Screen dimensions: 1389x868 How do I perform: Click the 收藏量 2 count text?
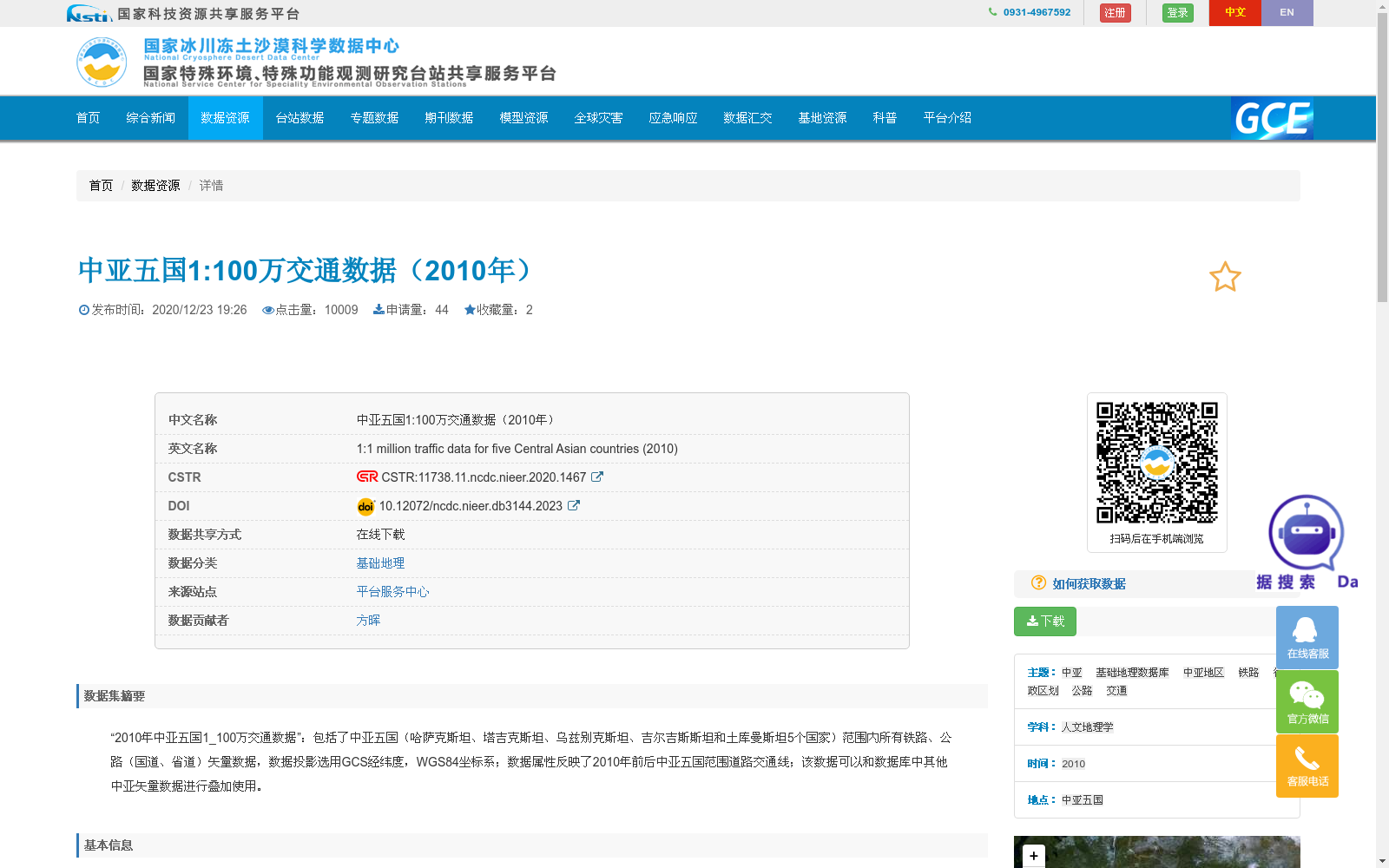[498, 310]
